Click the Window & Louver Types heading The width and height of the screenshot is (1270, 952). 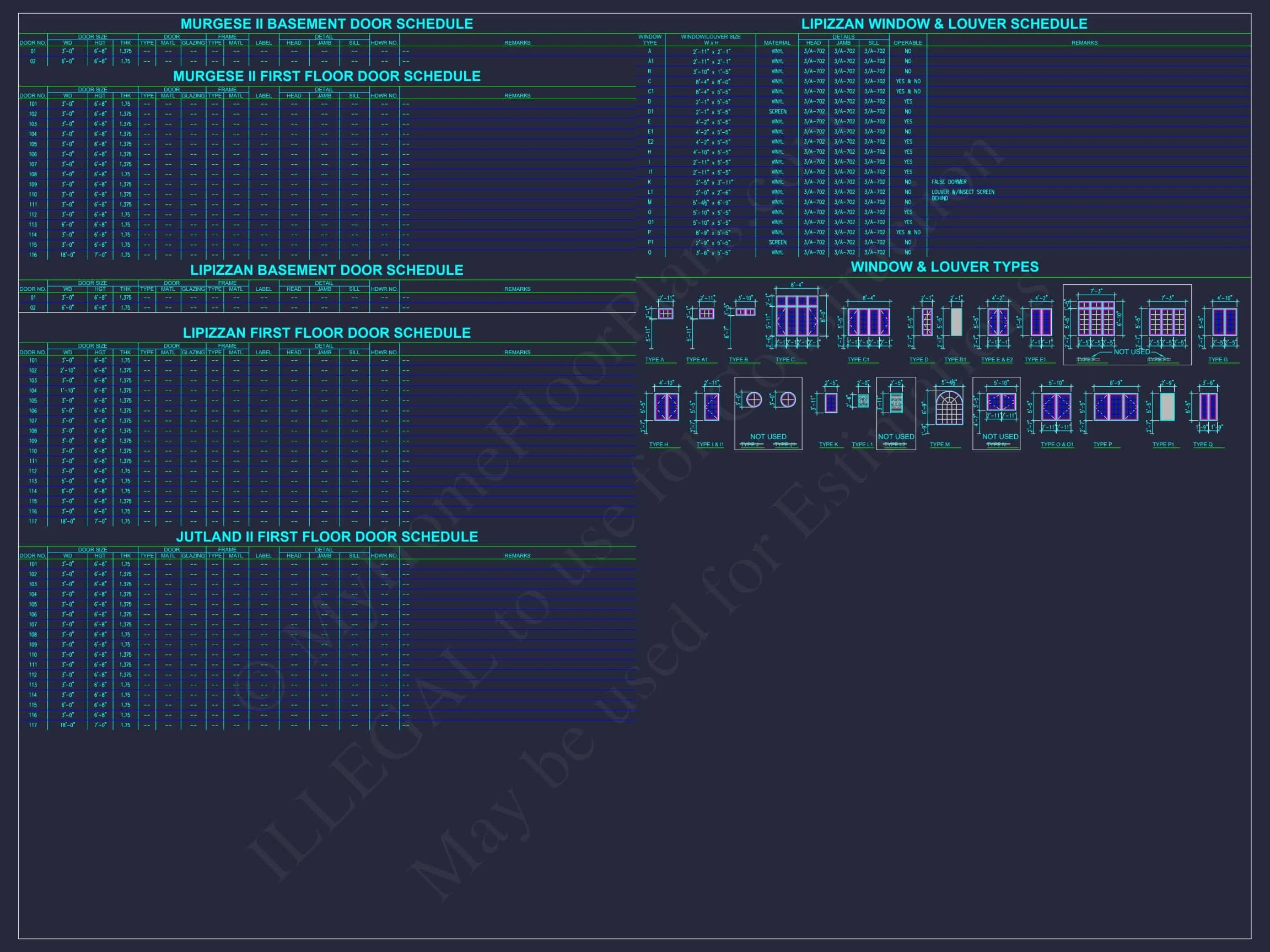944,267
